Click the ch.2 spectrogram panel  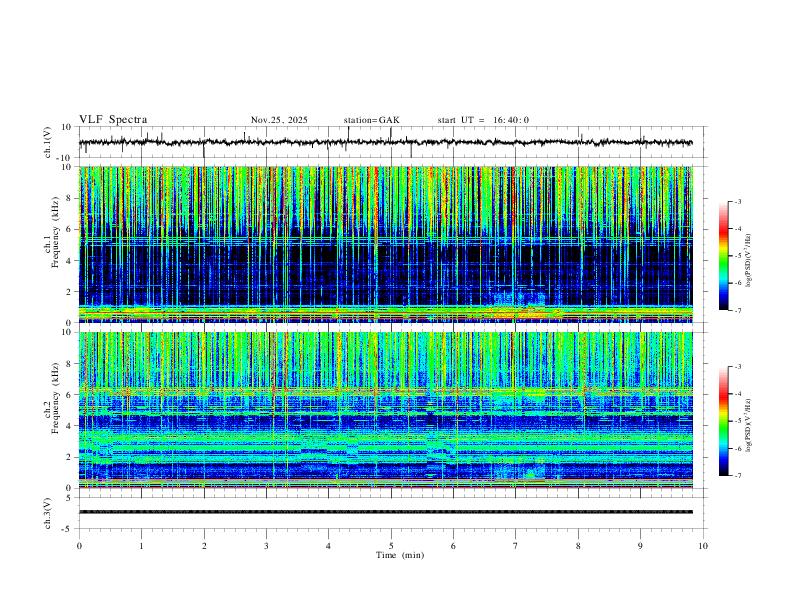point(386,410)
